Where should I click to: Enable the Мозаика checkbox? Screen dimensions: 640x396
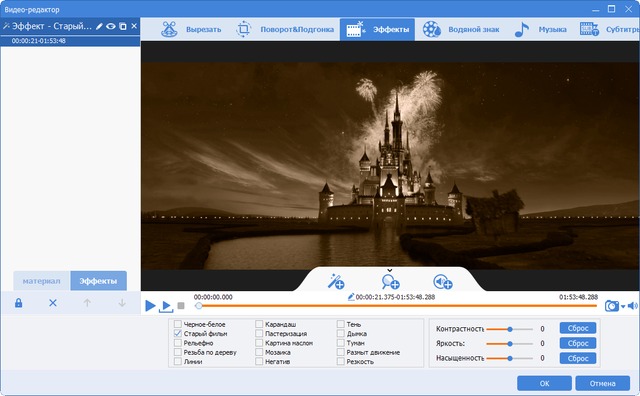pos(259,352)
